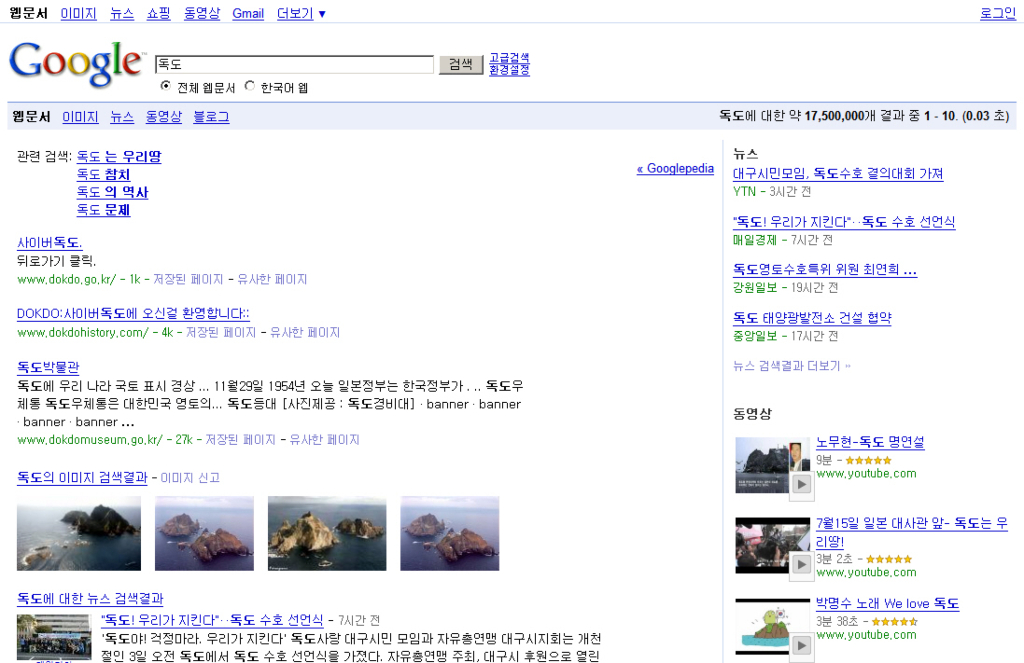Open 이미지 in the top navigation bar
The width and height of the screenshot is (1024, 663).
78,13
